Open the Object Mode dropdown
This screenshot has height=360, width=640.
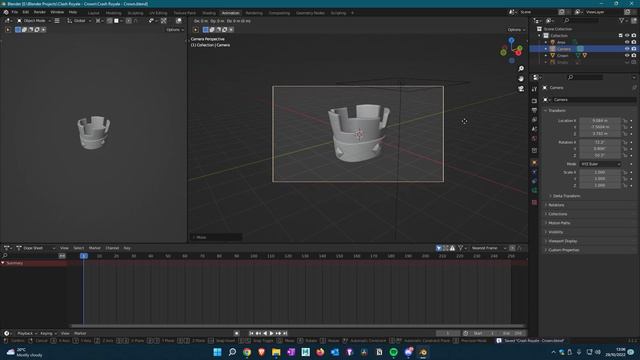pos(34,21)
